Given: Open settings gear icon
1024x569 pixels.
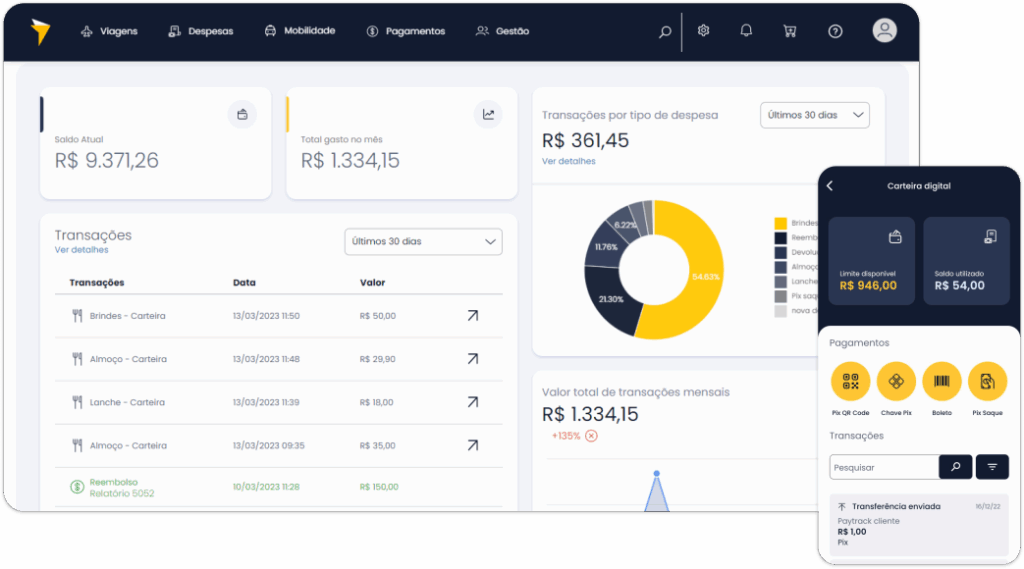Looking at the screenshot, I should [703, 31].
